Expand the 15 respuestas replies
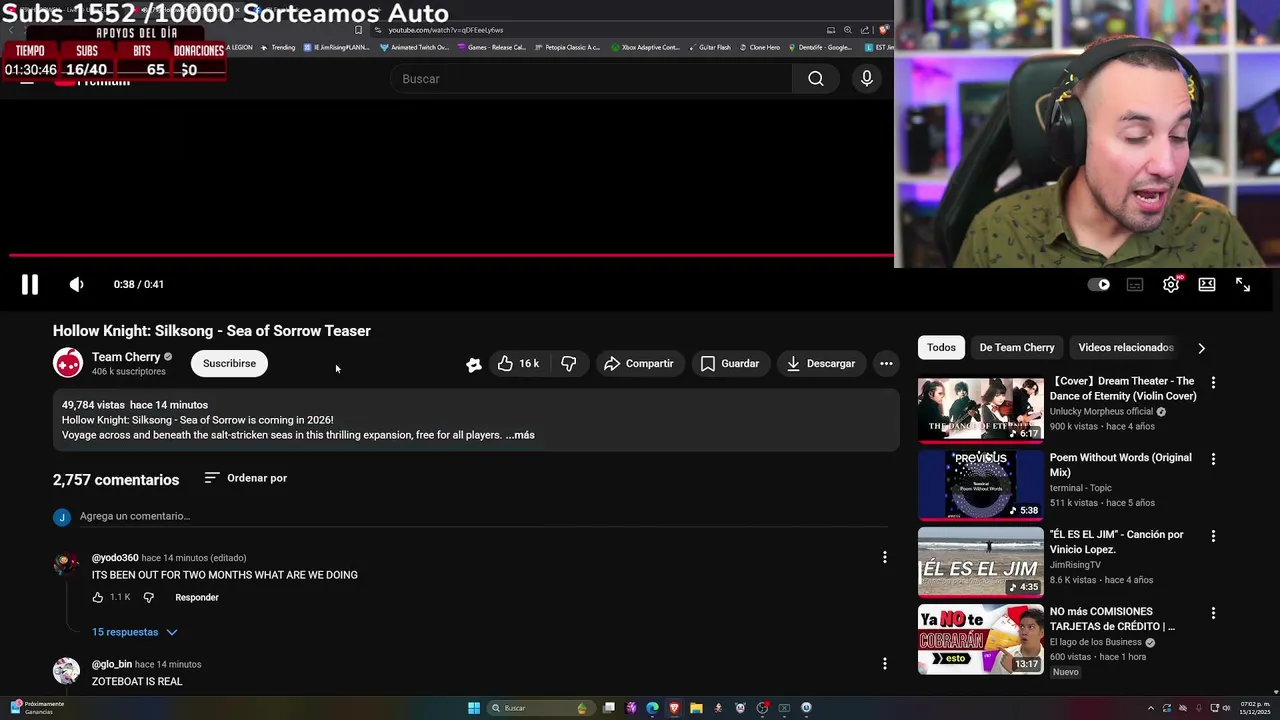This screenshot has width=1280, height=720. 135,632
